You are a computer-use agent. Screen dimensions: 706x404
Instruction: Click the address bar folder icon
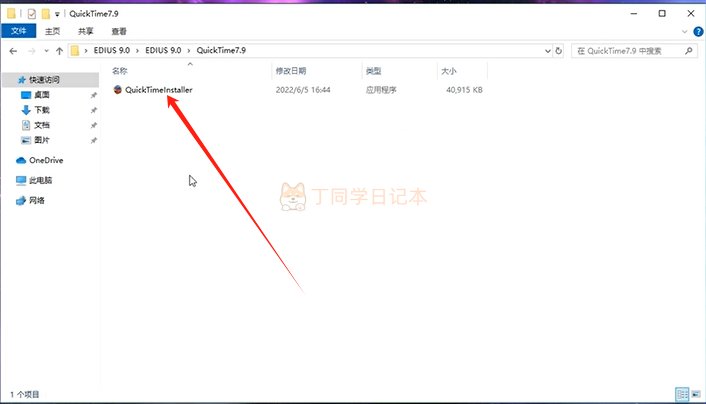(x=75, y=51)
